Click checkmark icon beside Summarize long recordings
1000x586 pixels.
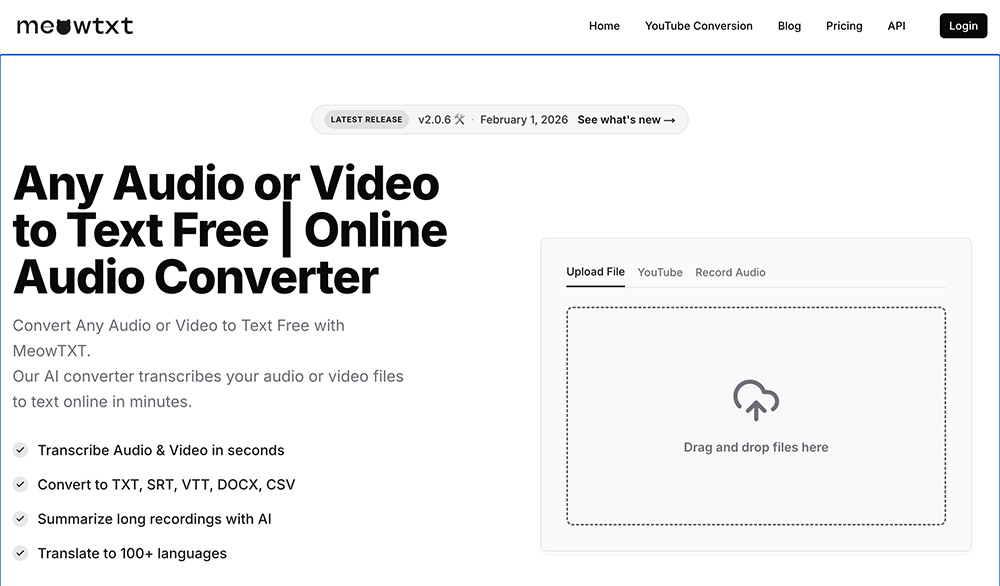click(20, 519)
